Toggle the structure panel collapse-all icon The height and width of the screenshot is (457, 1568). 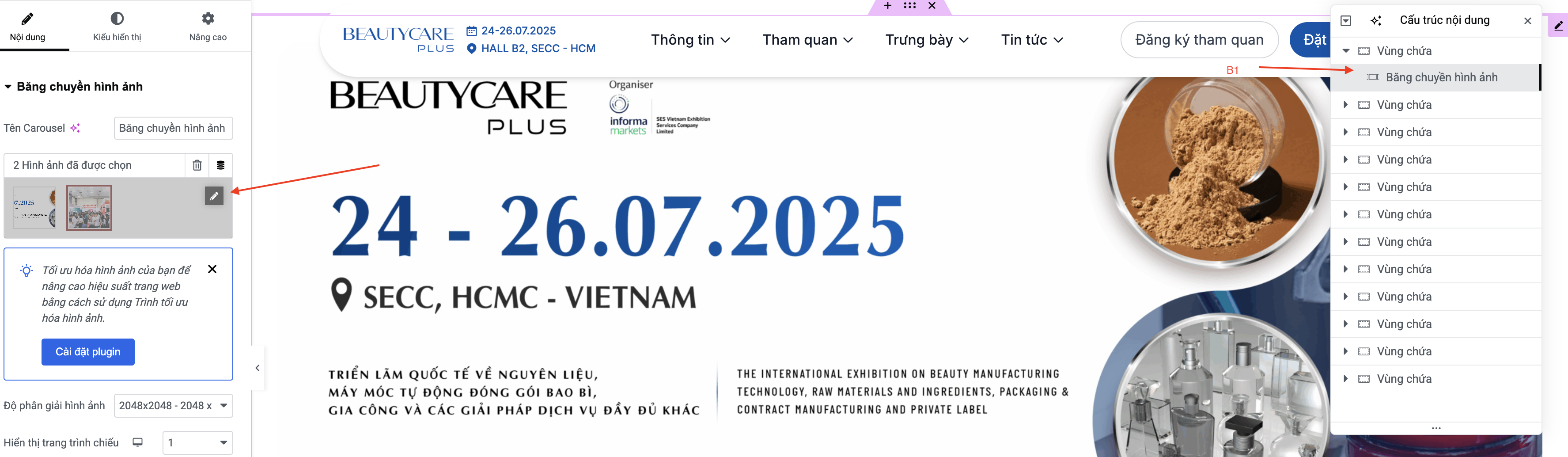click(x=1346, y=21)
